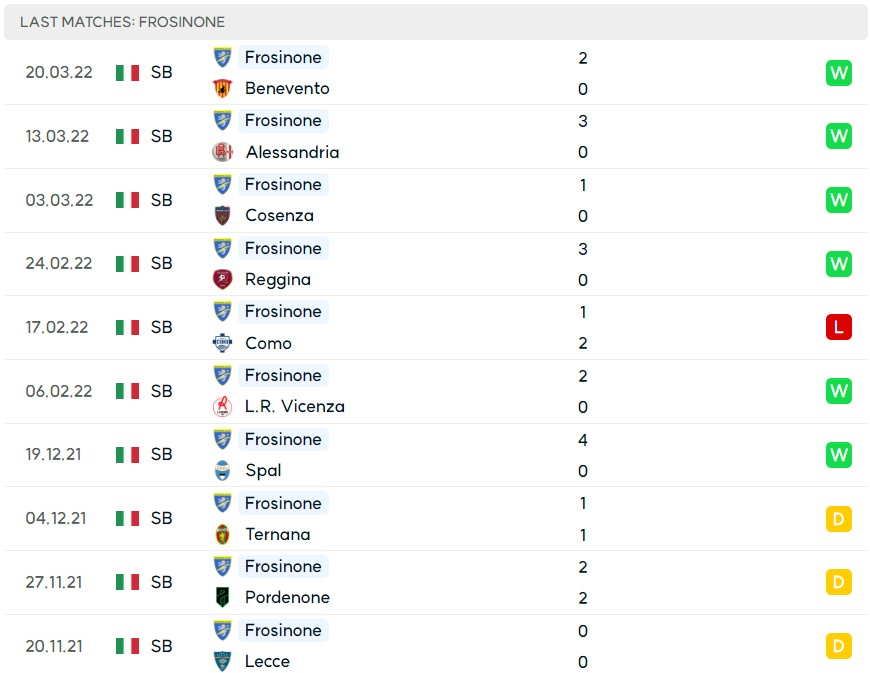Click the Spal team badge
870x673 pixels.
click(222, 470)
